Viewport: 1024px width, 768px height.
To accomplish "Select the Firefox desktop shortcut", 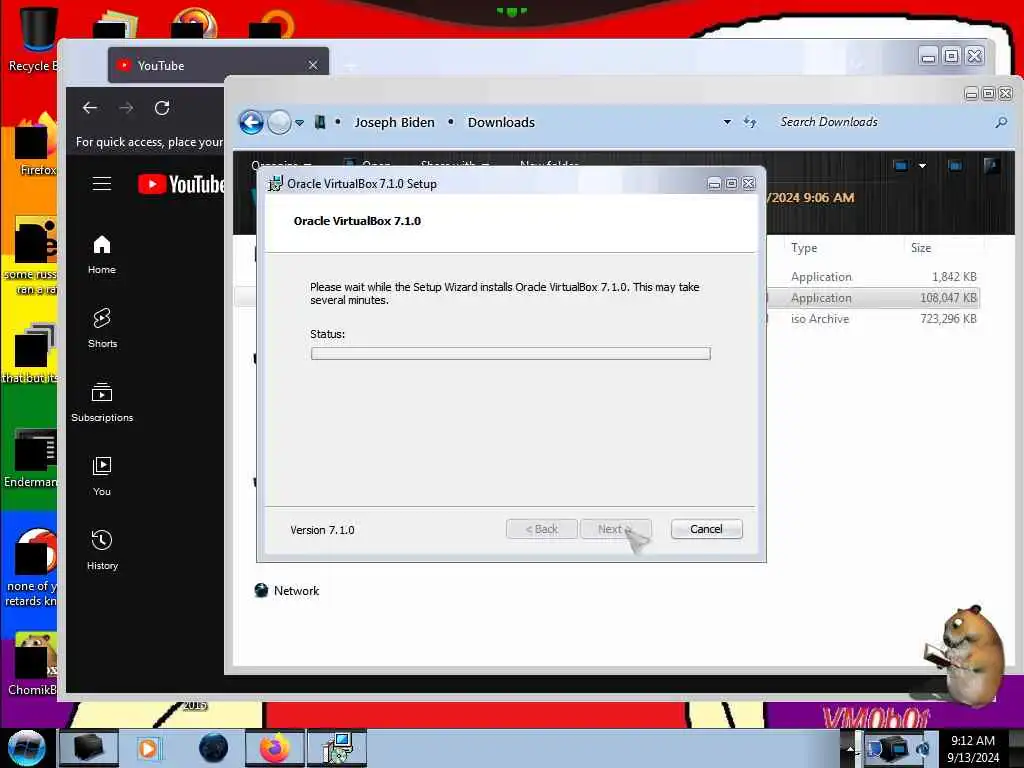I will (35, 145).
